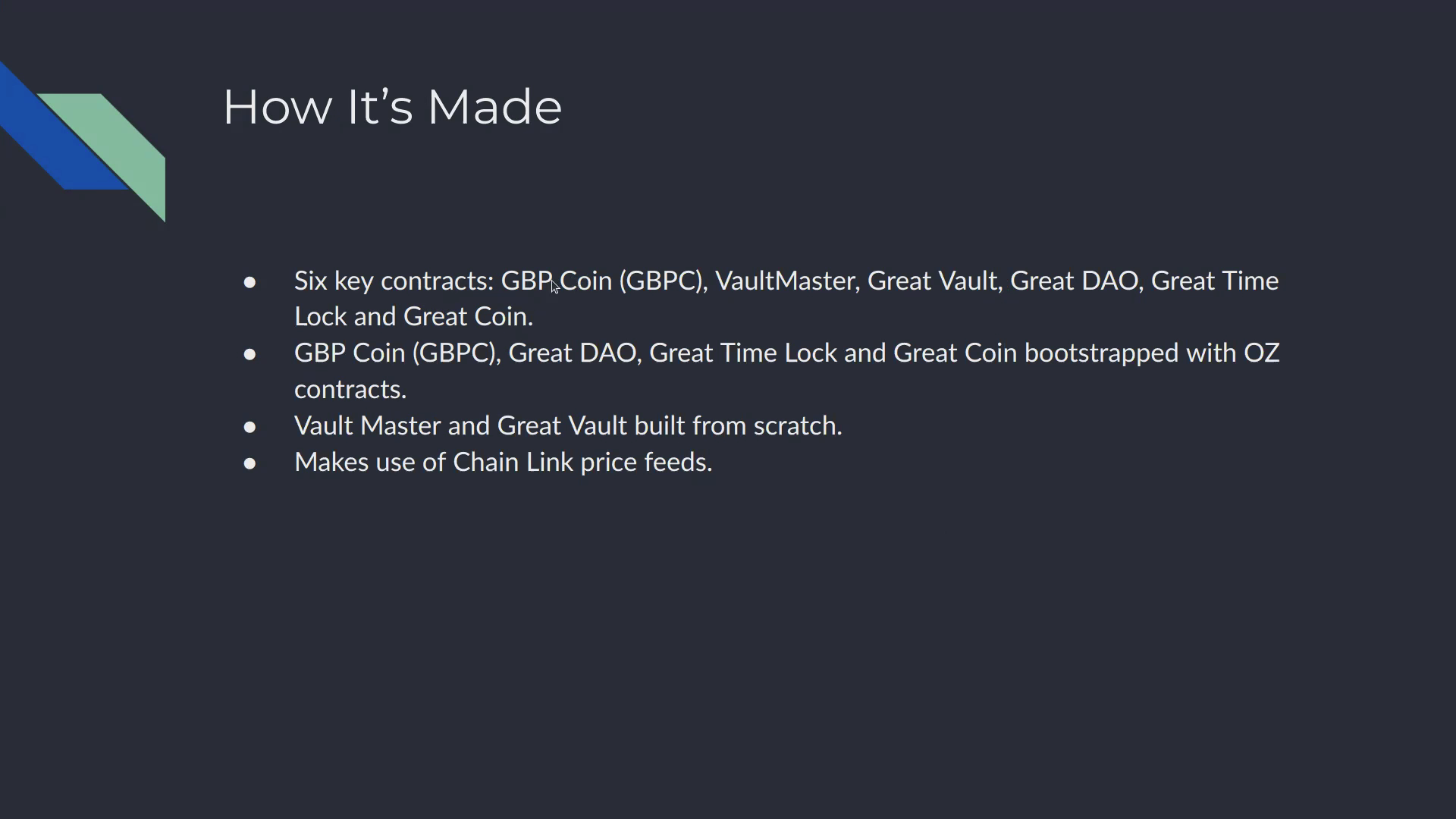Image resolution: width=1456 pixels, height=819 pixels.
Task: Click the second bullet point marker
Action: pyautogui.click(x=249, y=354)
